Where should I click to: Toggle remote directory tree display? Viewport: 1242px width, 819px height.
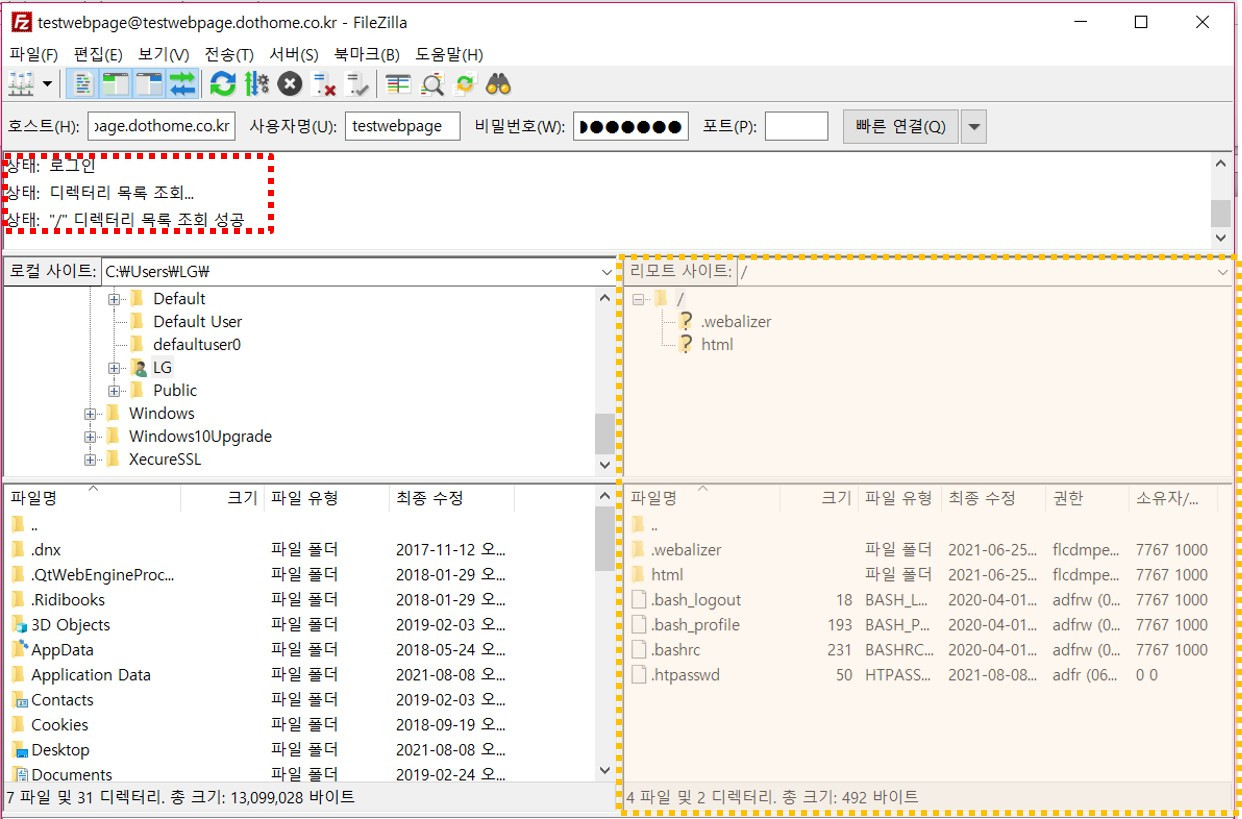(x=149, y=84)
